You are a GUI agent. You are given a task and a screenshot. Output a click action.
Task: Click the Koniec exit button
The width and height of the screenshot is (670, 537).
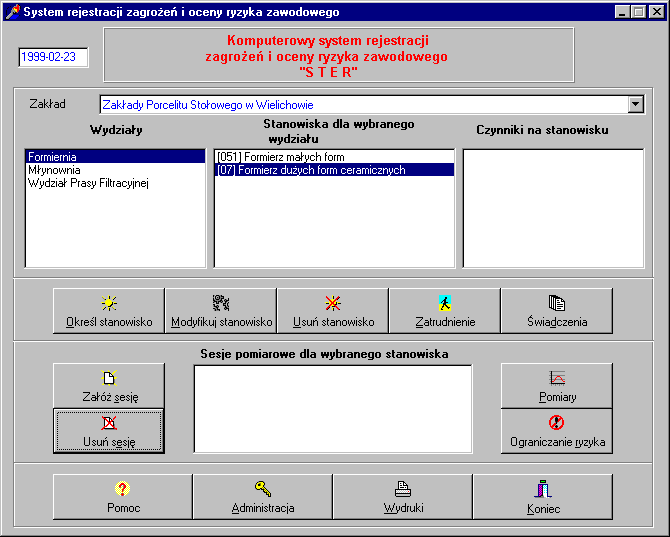(542, 497)
